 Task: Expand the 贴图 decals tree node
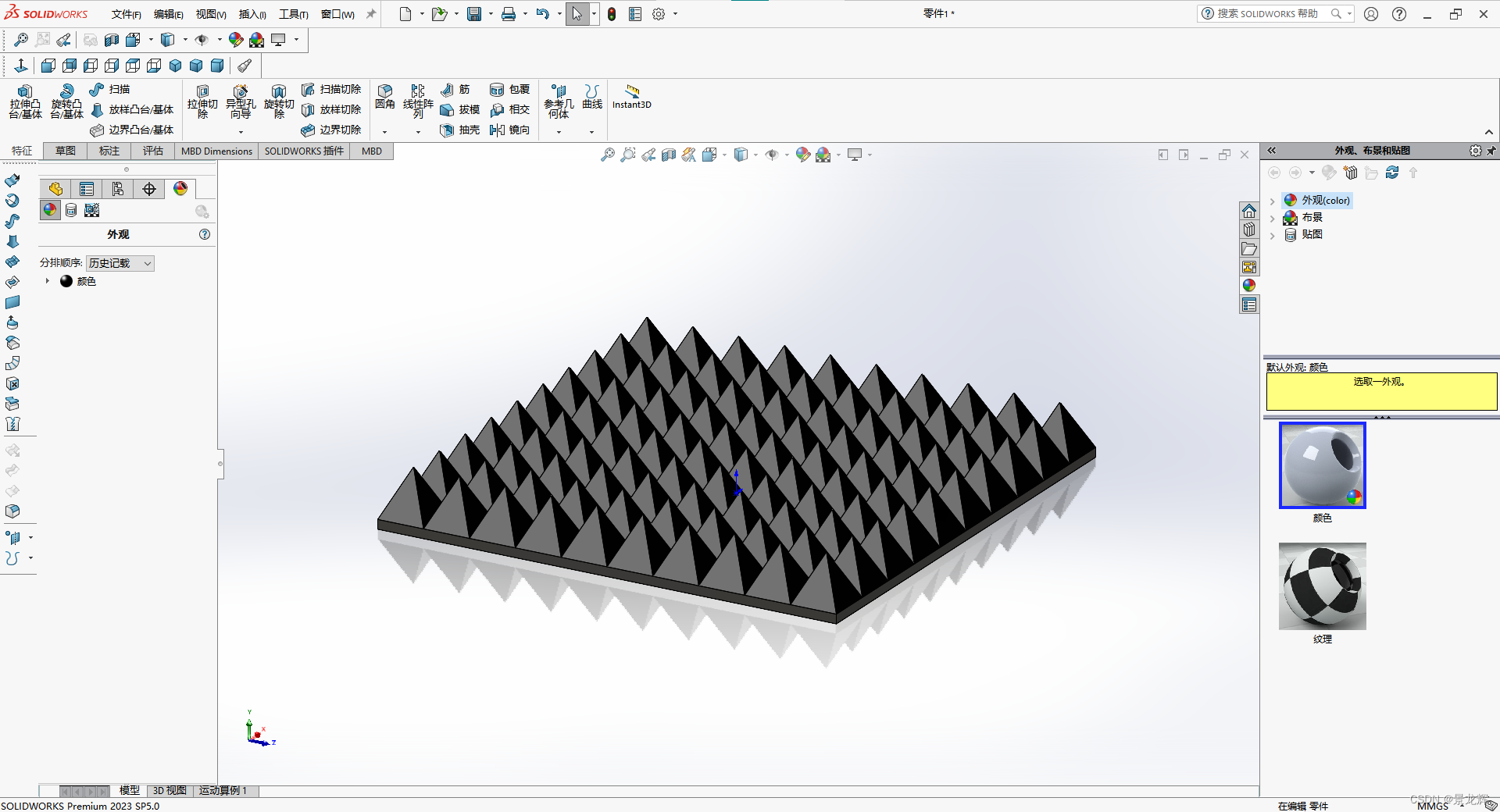(1274, 234)
